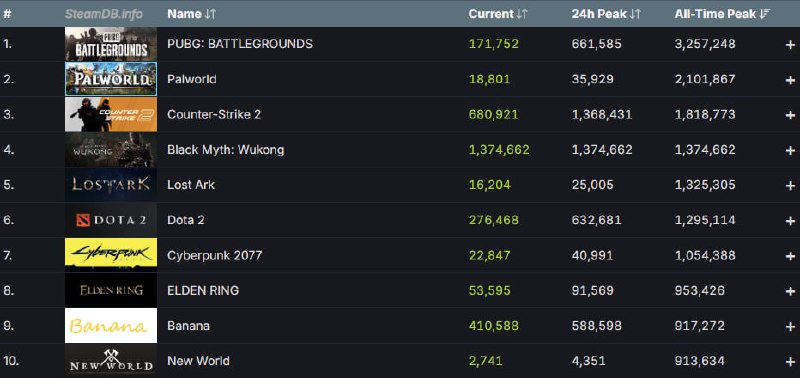This screenshot has width=800, height=378.
Task: Open Black Myth: Wukong name link
Action: (226, 149)
